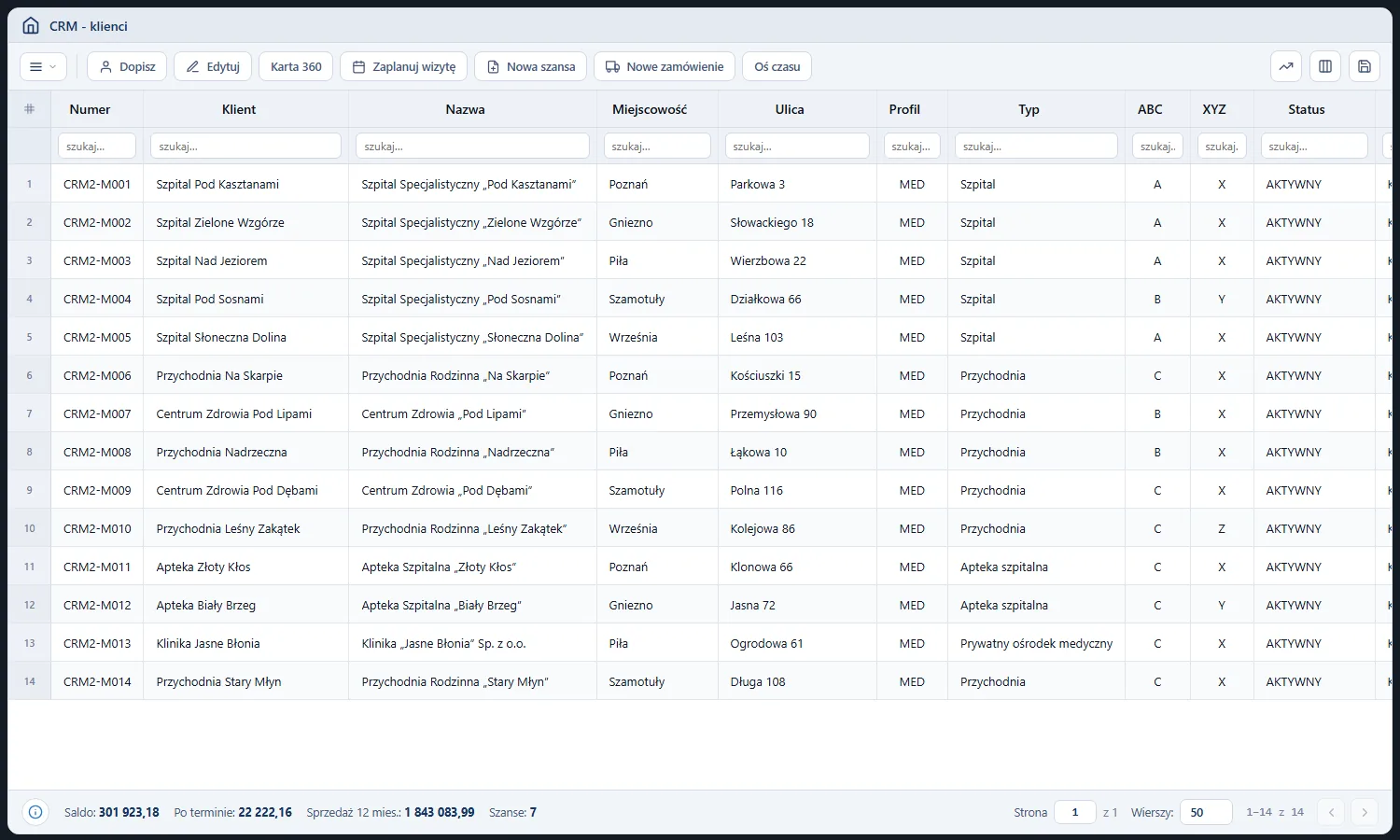The image size is (1400, 840).
Task: Click the Strona page number field
Action: [x=1075, y=812]
